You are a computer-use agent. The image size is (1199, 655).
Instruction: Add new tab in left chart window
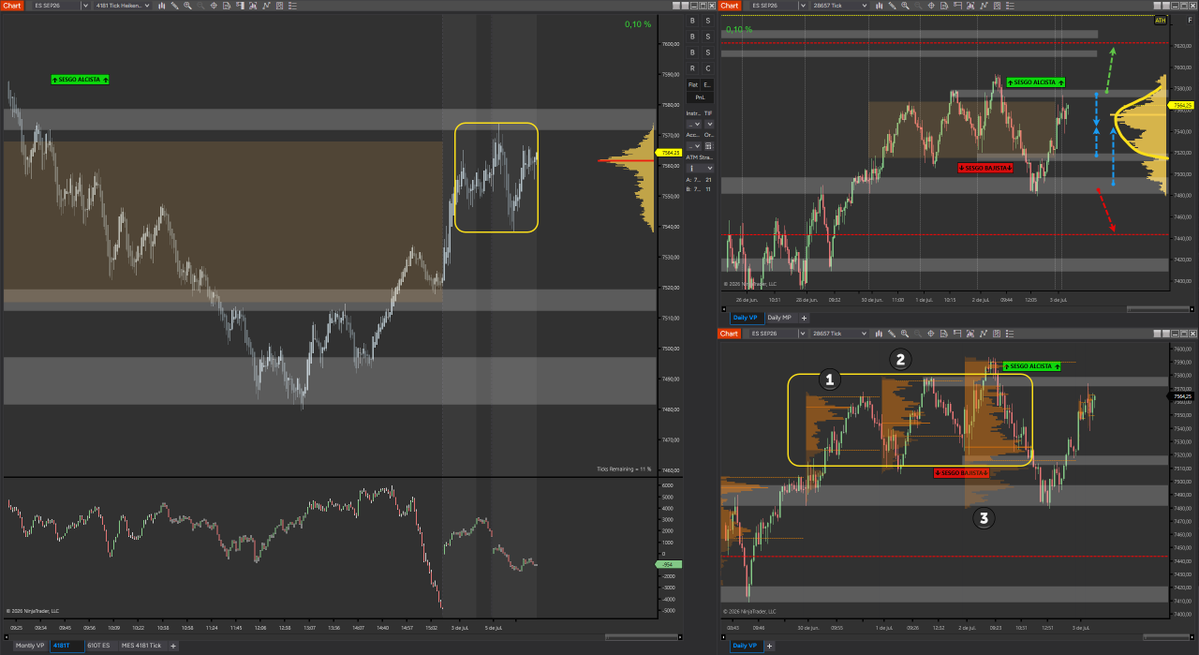coord(173,646)
